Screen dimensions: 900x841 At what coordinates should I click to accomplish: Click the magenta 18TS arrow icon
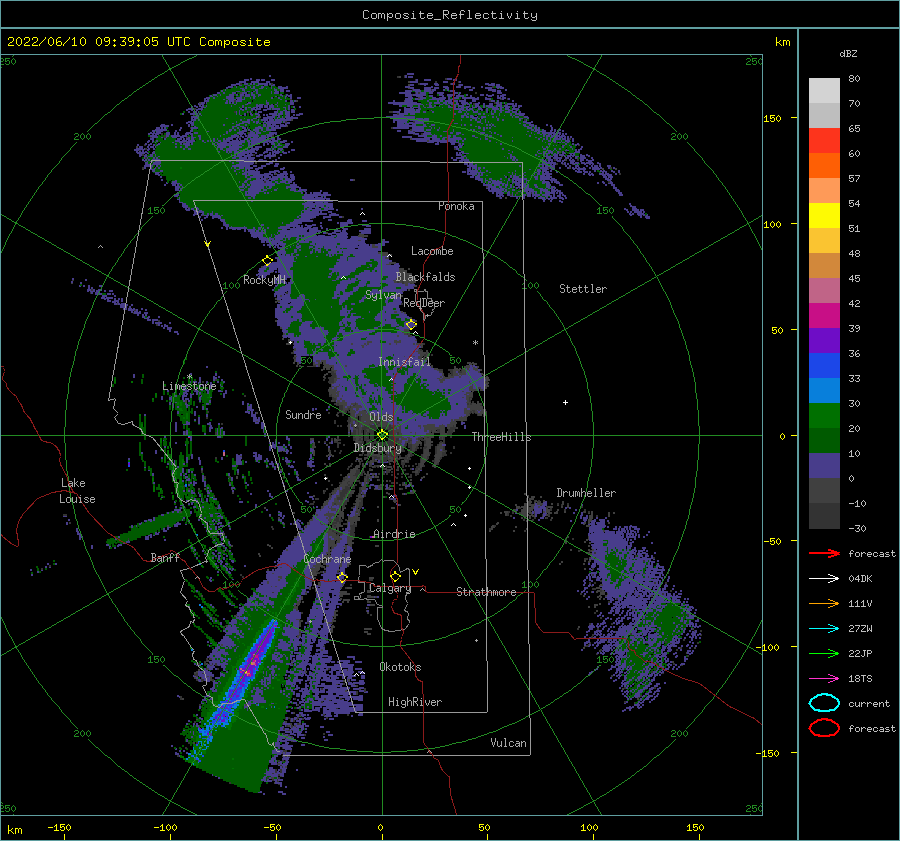pos(824,678)
